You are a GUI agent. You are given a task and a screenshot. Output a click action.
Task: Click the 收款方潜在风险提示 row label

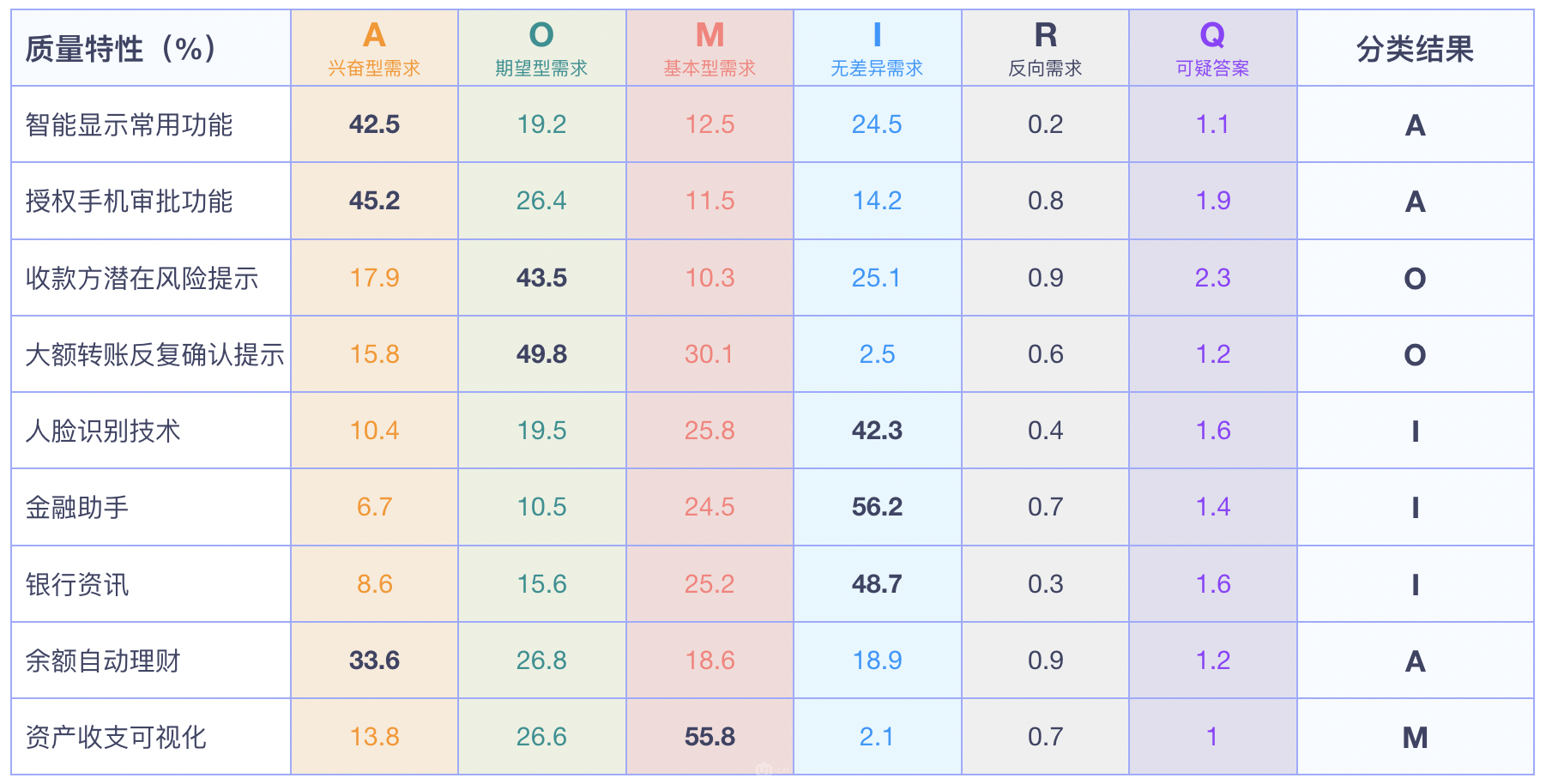pos(142,278)
